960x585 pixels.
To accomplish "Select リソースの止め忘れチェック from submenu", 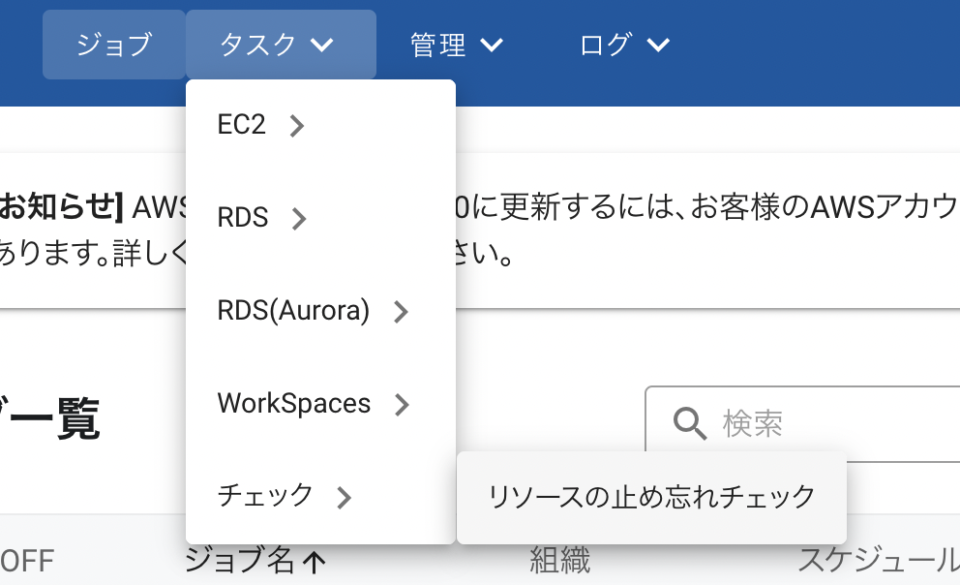I will pos(651,495).
